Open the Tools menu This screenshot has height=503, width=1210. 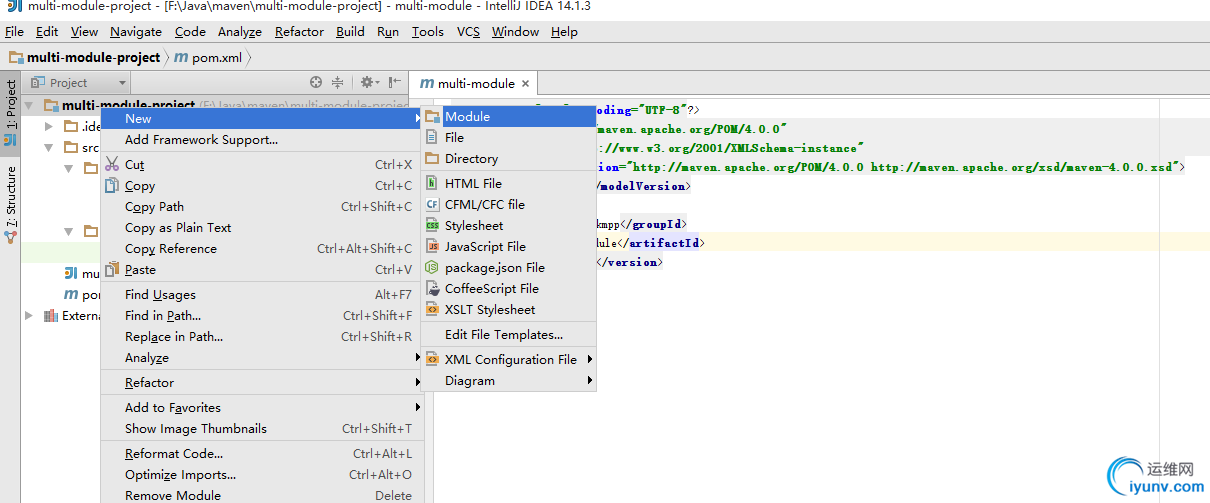click(x=428, y=31)
